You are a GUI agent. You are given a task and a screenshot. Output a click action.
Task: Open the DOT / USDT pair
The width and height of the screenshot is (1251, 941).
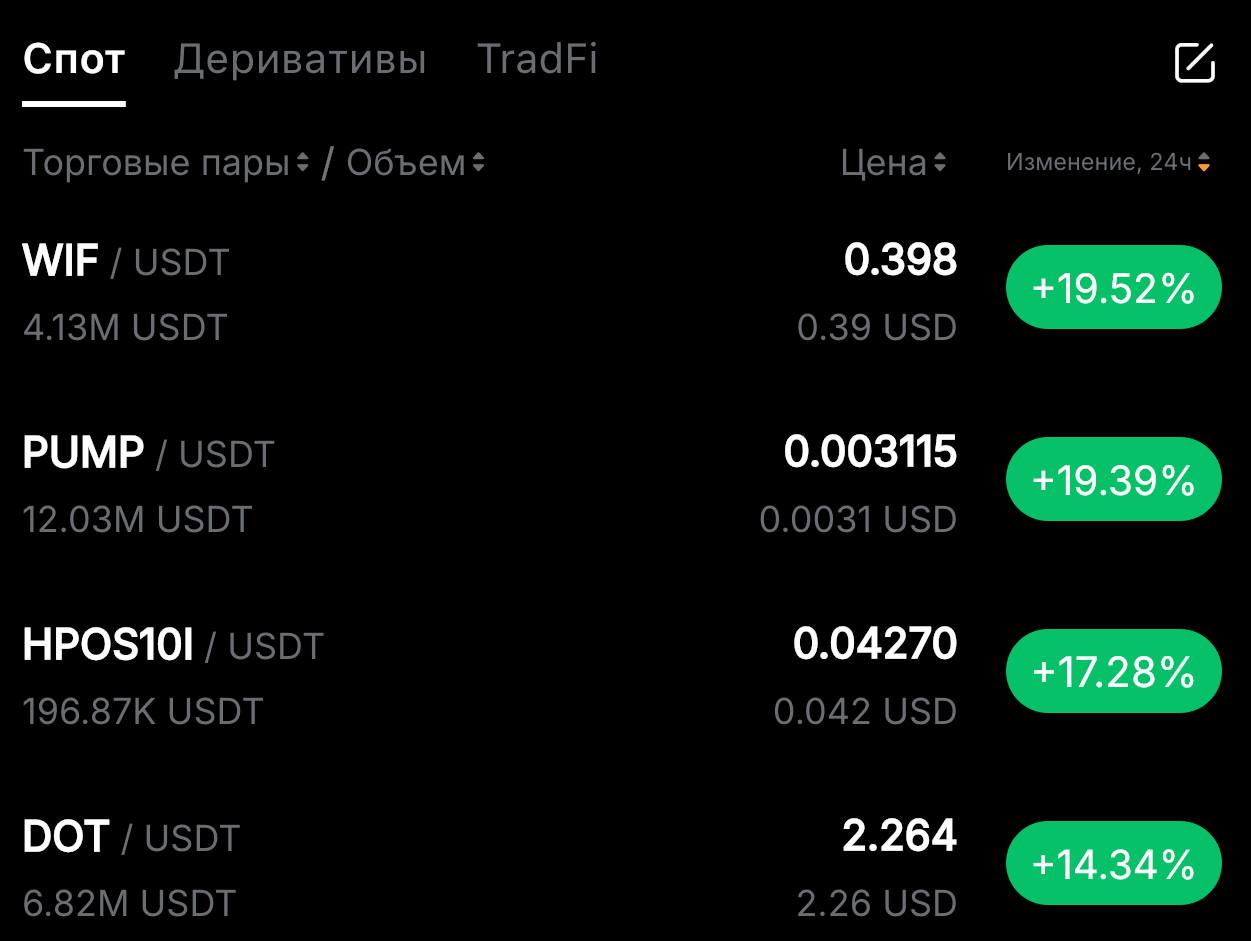(131, 838)
